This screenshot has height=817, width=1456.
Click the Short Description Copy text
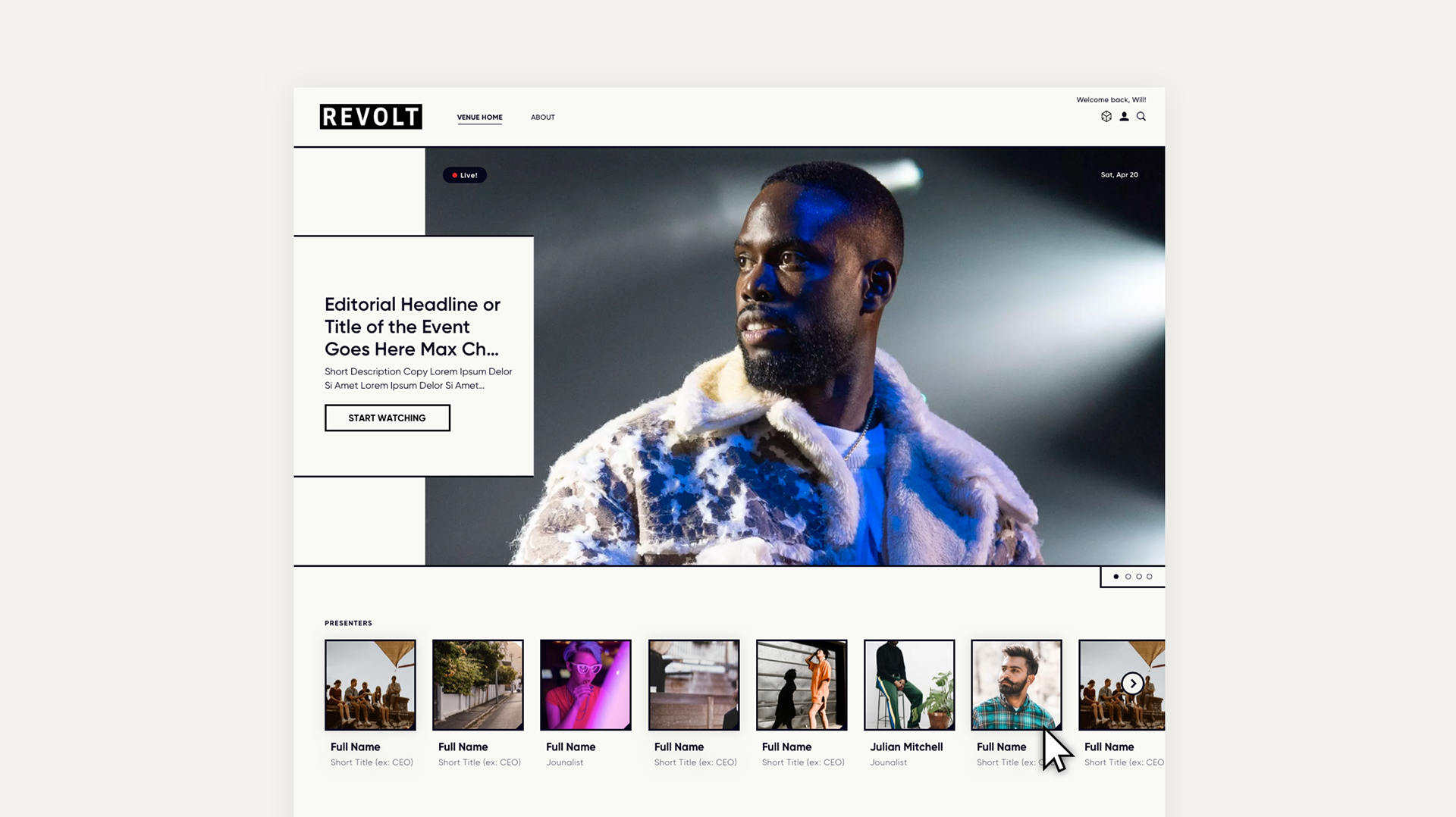click(419, 378)
